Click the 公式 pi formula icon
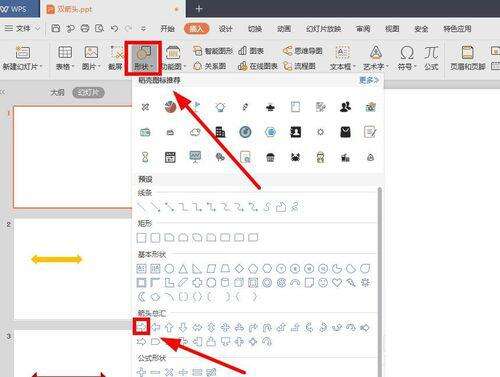 (x=431, y=58)
